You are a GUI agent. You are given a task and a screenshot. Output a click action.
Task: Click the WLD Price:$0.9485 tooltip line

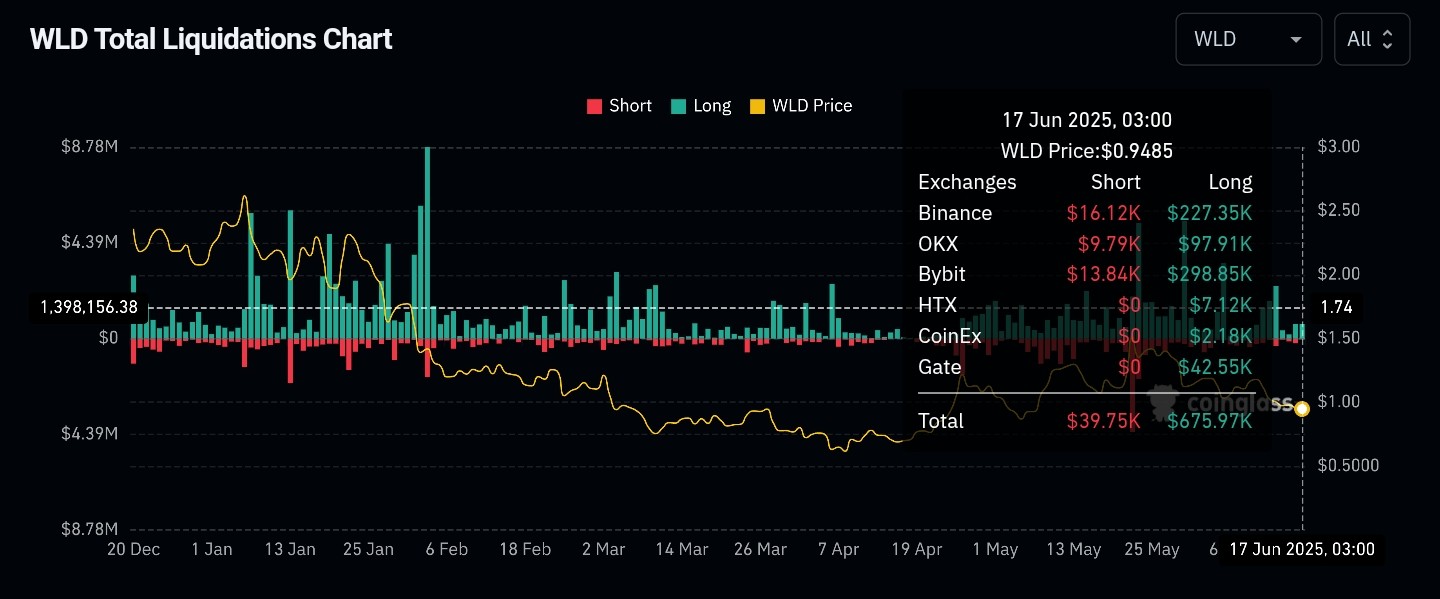[x=1087, y=151]
